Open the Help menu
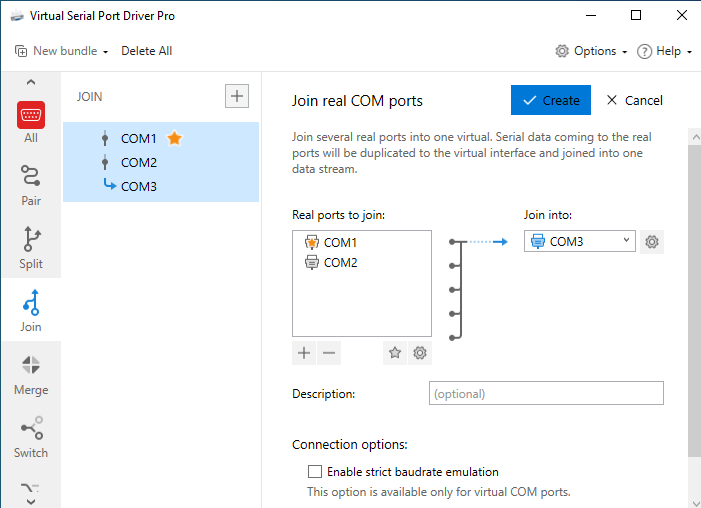Image resolution: width=701 pixels, height=508 pixels. [664, 51]
